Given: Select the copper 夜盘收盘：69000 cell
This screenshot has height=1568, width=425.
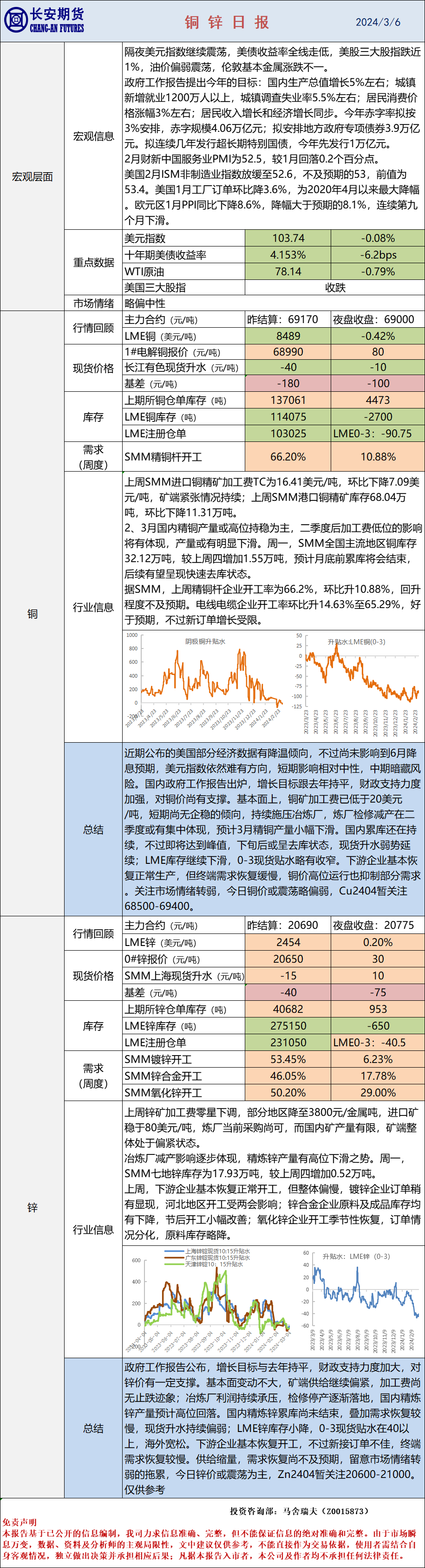Looking at the screenshot, I should coord(378,319).
